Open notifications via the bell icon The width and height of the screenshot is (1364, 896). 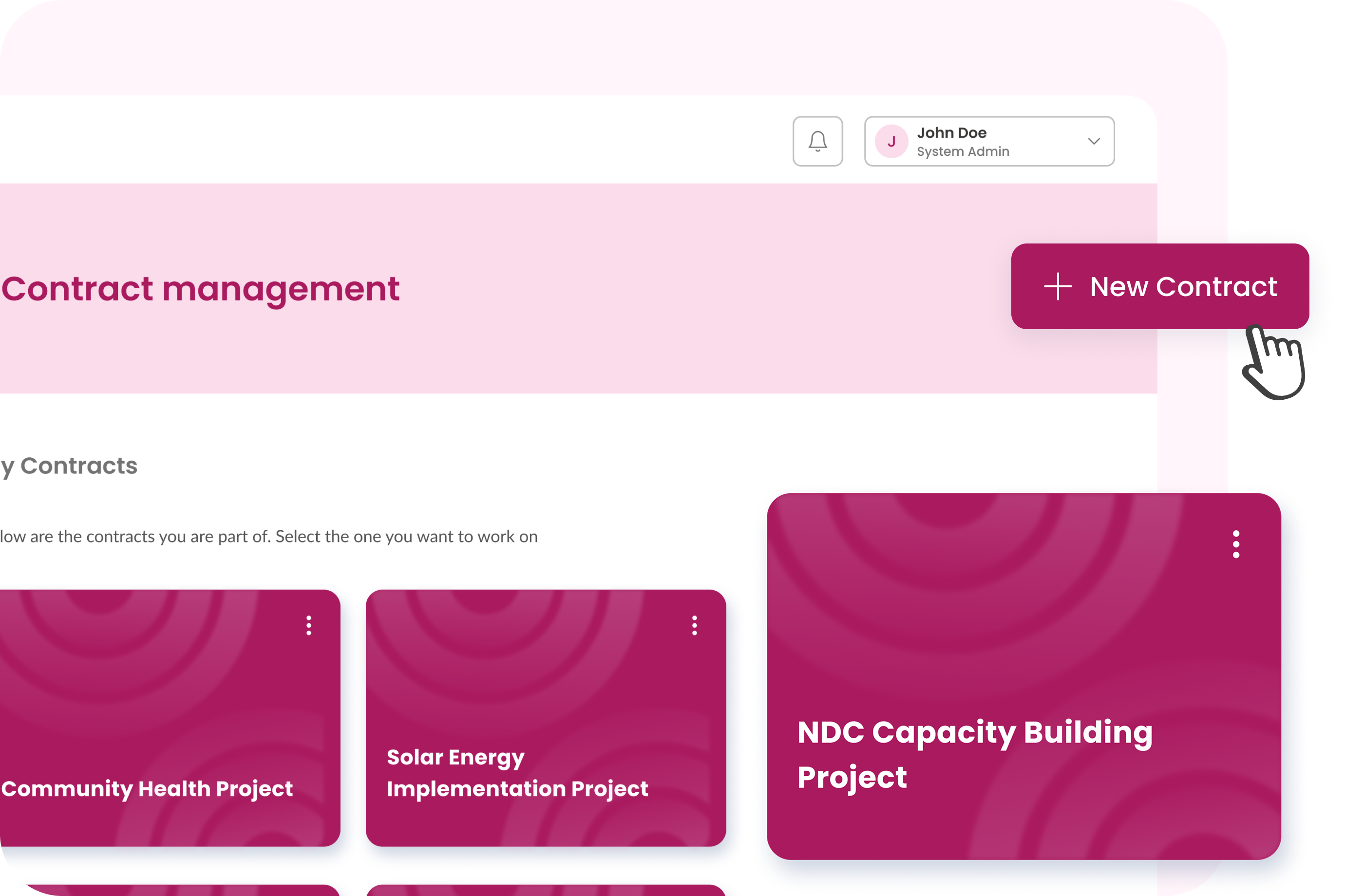[x=817, y=141]
